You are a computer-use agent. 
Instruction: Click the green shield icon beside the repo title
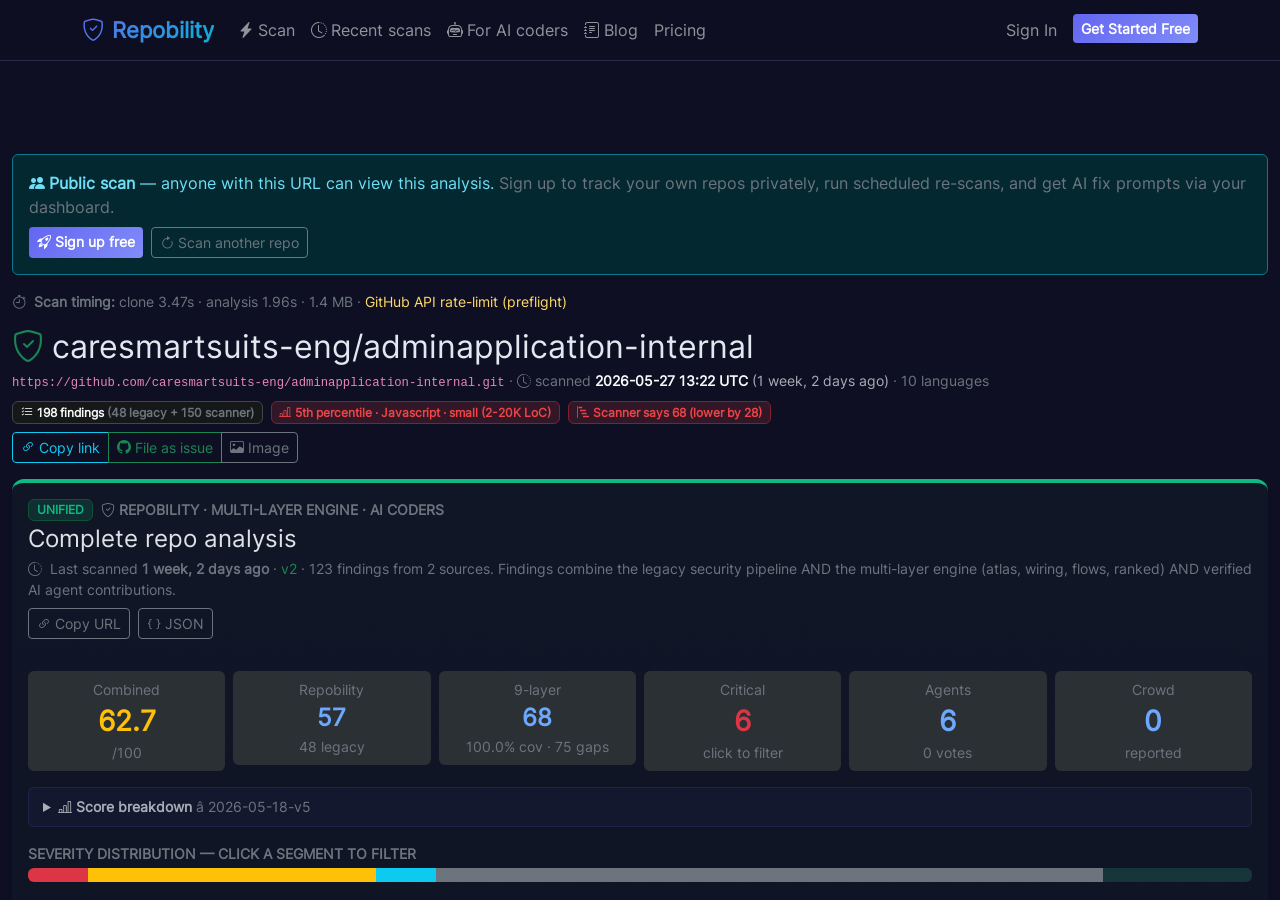(x=28, y=346)
